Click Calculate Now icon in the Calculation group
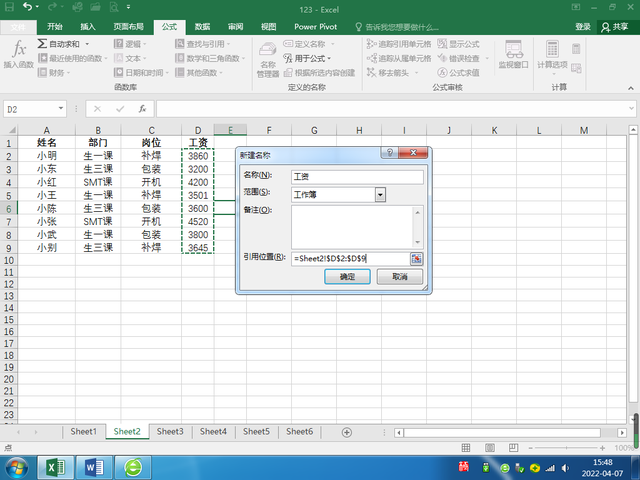Screen dimensions: 640x480 coord(576,49)
